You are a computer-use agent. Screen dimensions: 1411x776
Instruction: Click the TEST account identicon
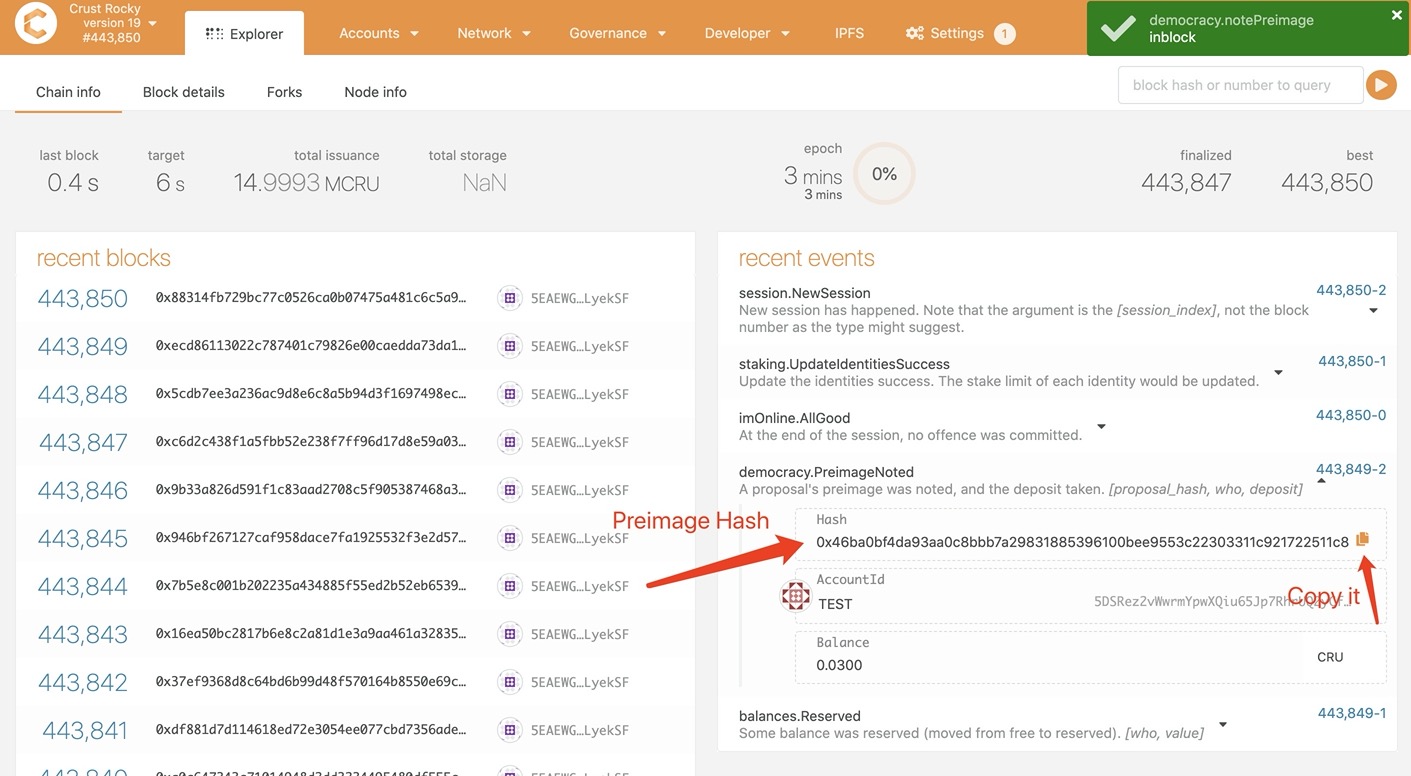795,596
